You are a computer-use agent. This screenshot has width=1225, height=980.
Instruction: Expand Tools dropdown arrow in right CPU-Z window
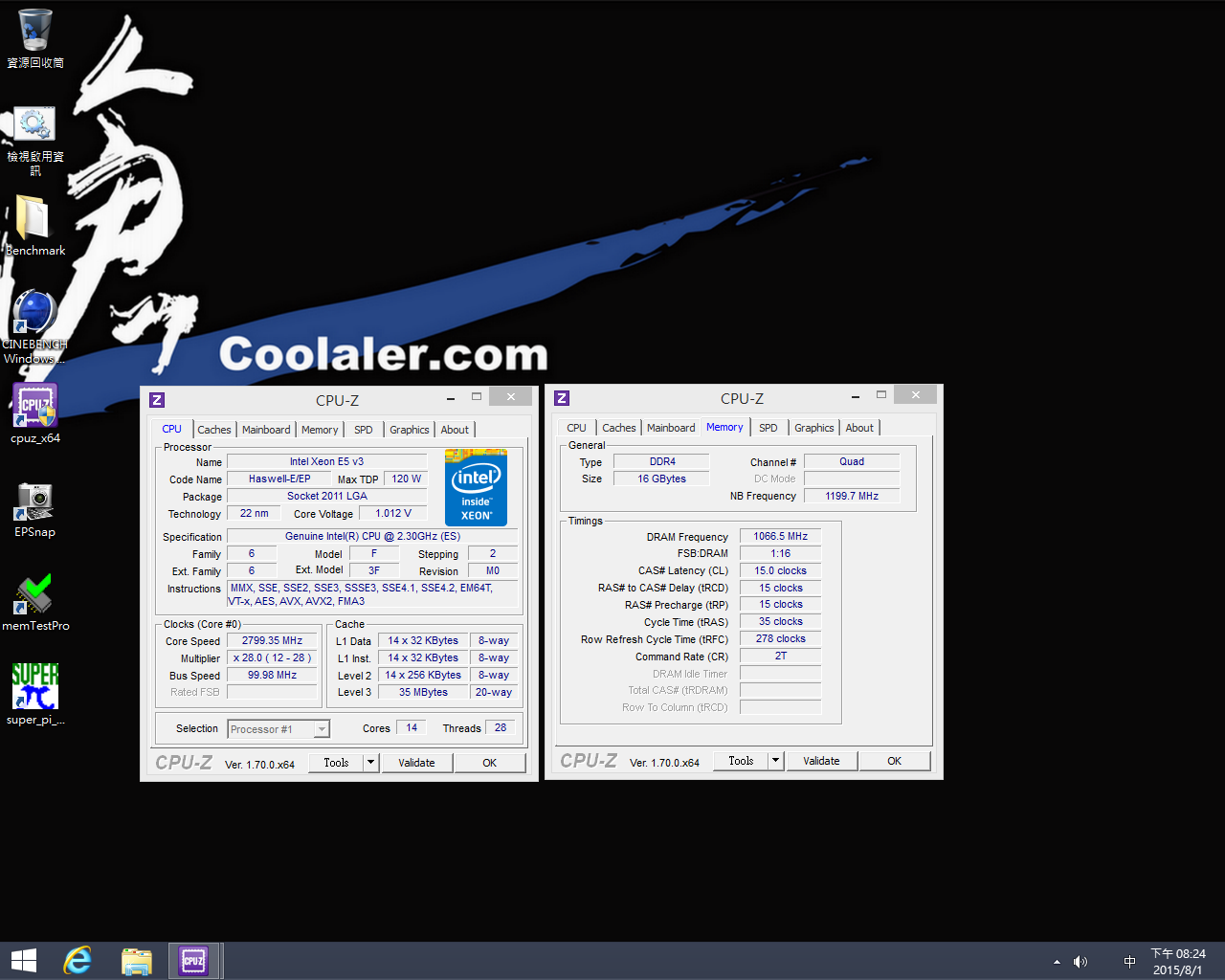point(776,761)
